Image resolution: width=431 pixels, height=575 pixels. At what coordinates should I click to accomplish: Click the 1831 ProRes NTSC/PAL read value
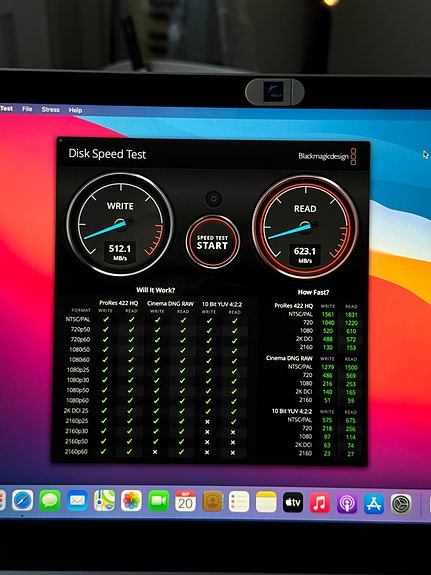pyautogui.click(x=351, y=315)
